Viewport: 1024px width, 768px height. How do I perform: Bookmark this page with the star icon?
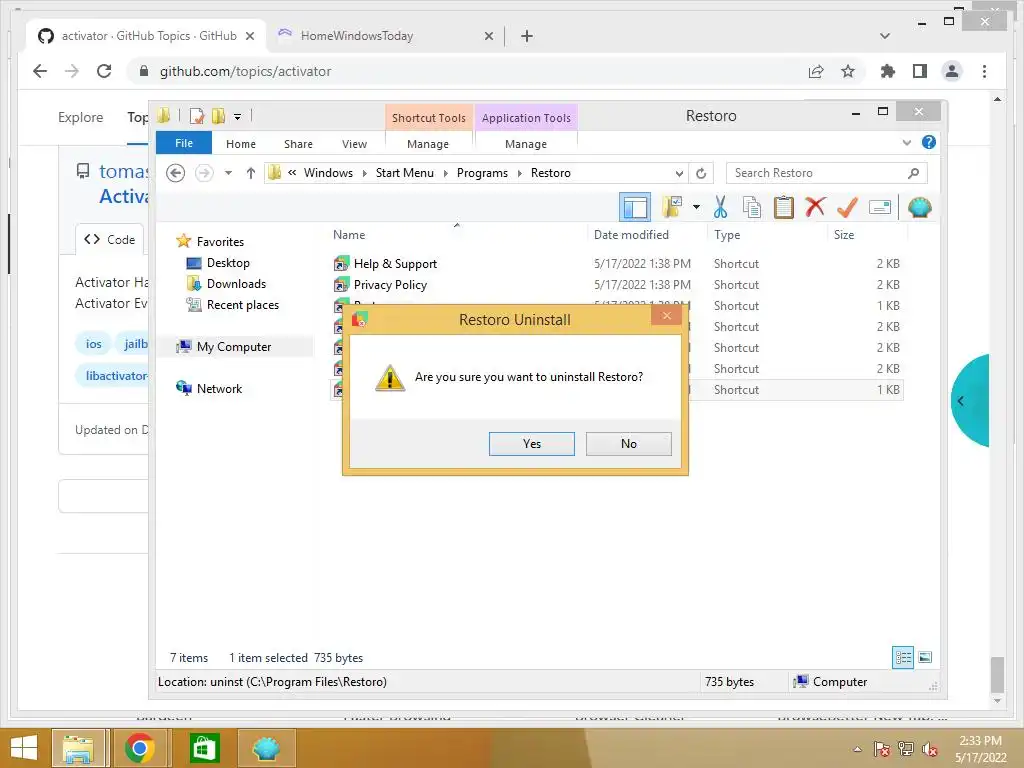pos(848,71)
